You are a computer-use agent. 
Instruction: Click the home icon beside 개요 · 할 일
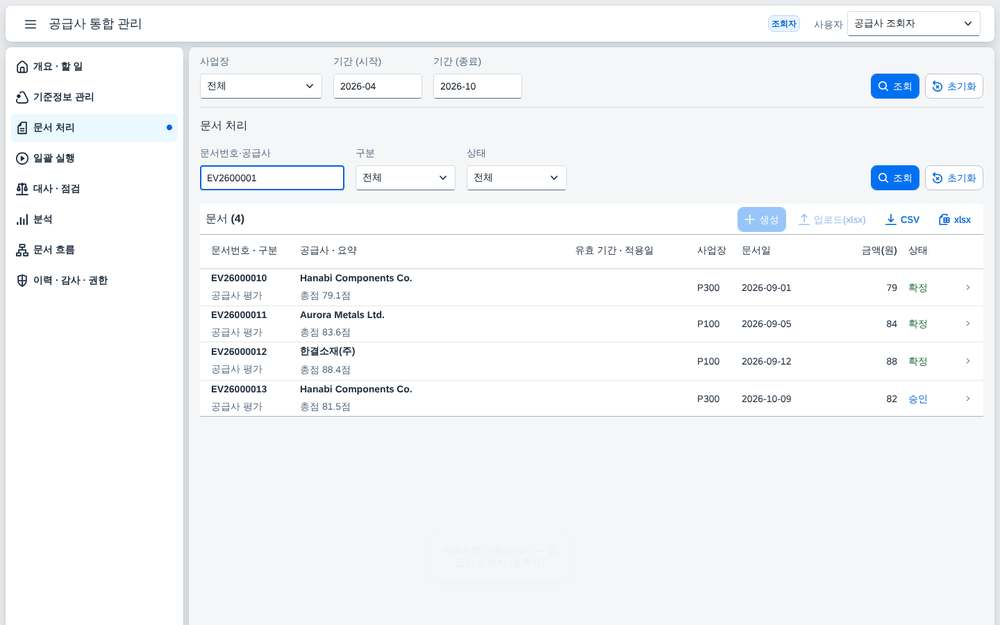[22, 66]
